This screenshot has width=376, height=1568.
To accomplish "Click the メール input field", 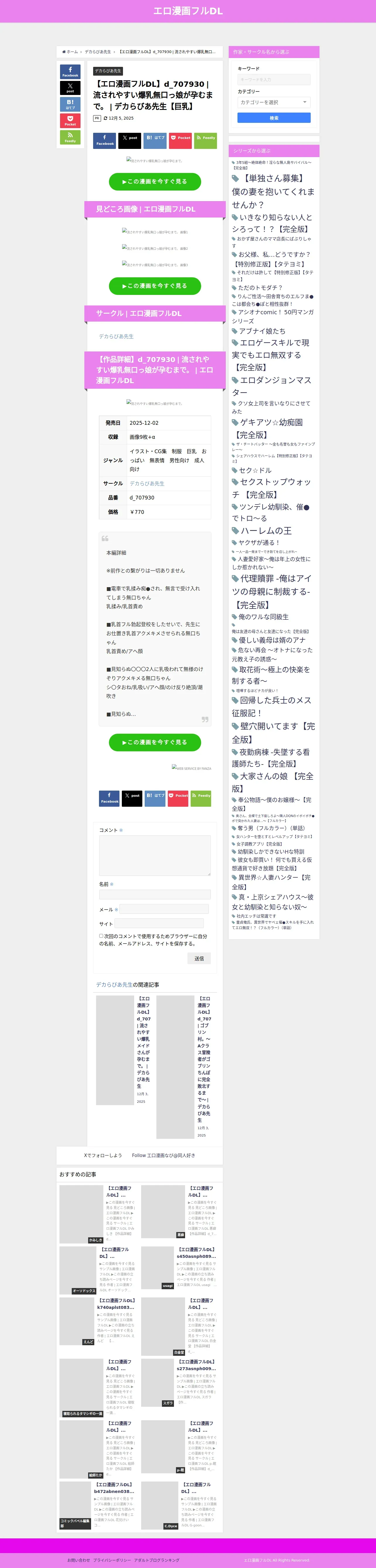I will coord(164,909).
